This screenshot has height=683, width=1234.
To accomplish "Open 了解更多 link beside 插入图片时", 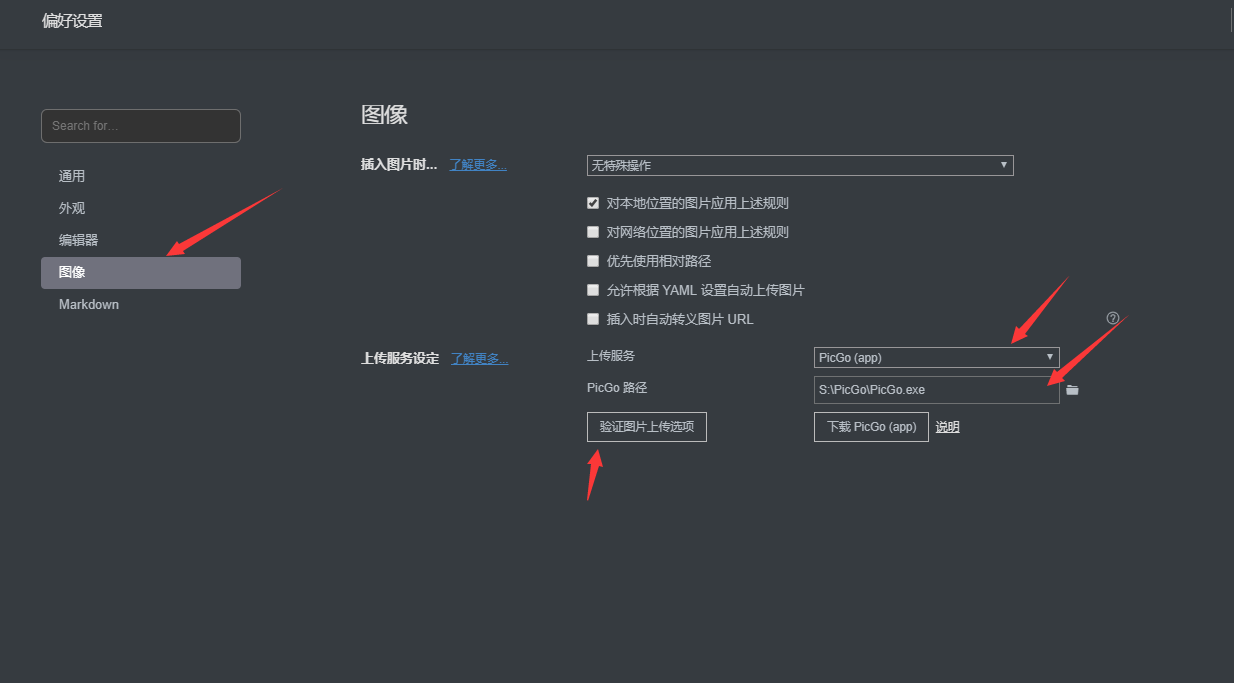I will tap(478, 165).
